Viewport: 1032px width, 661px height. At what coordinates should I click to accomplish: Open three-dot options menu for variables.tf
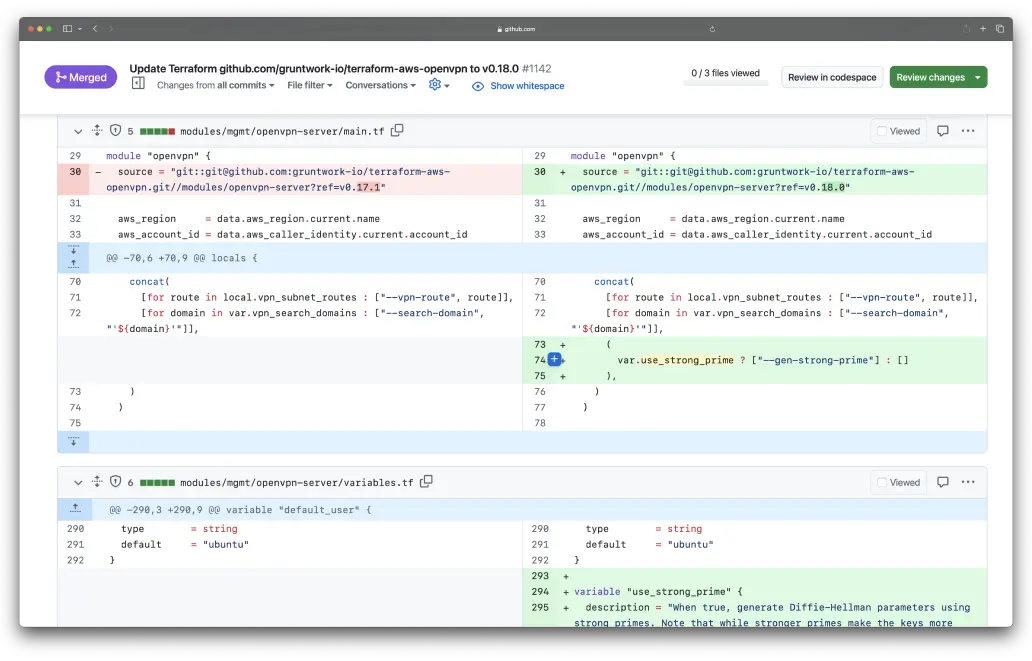click(x=967, y=482)
